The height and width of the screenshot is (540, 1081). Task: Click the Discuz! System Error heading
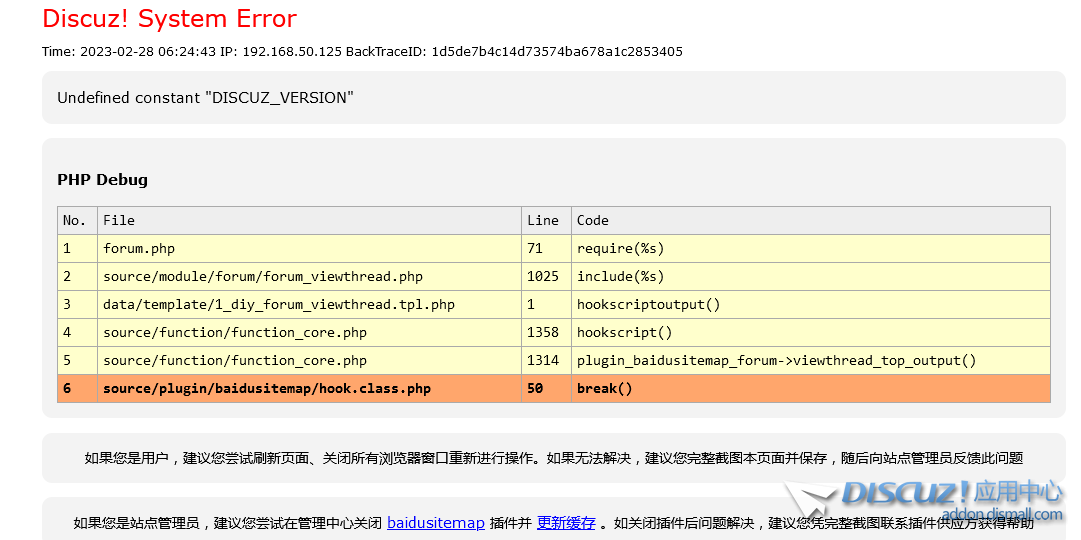(x=169, y=18)
